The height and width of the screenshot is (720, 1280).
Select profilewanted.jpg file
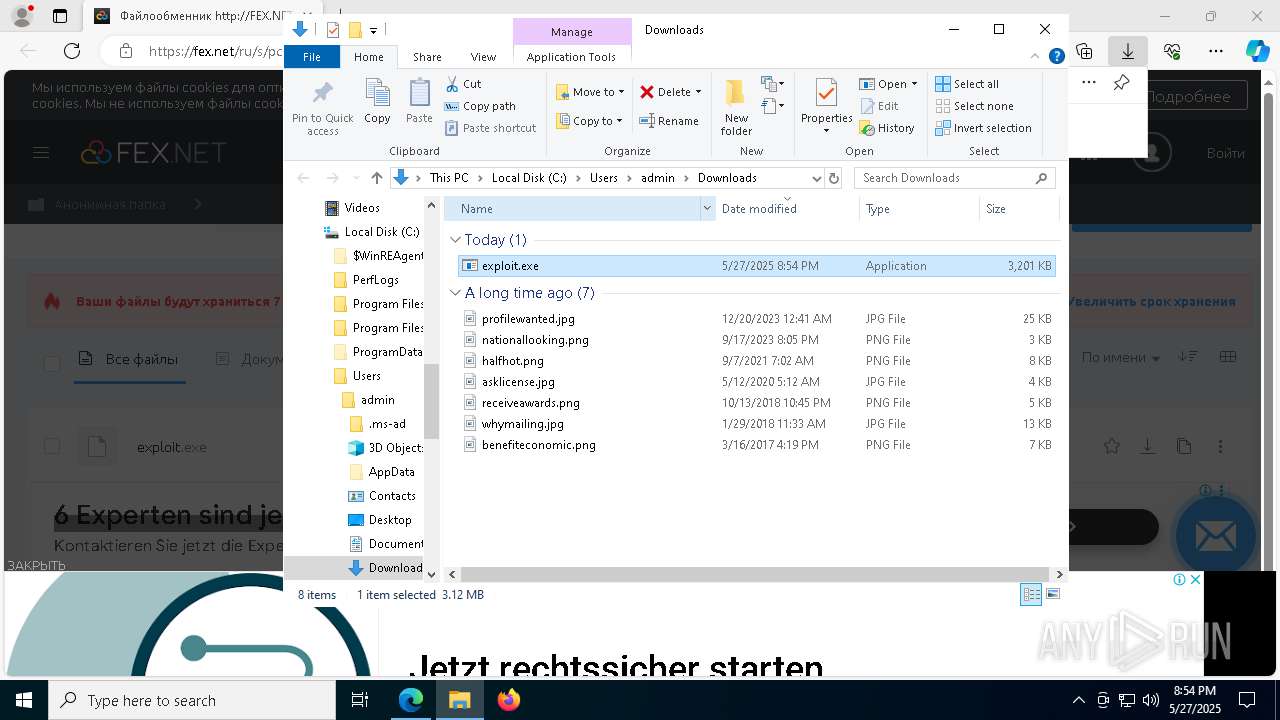click(756, 319)
